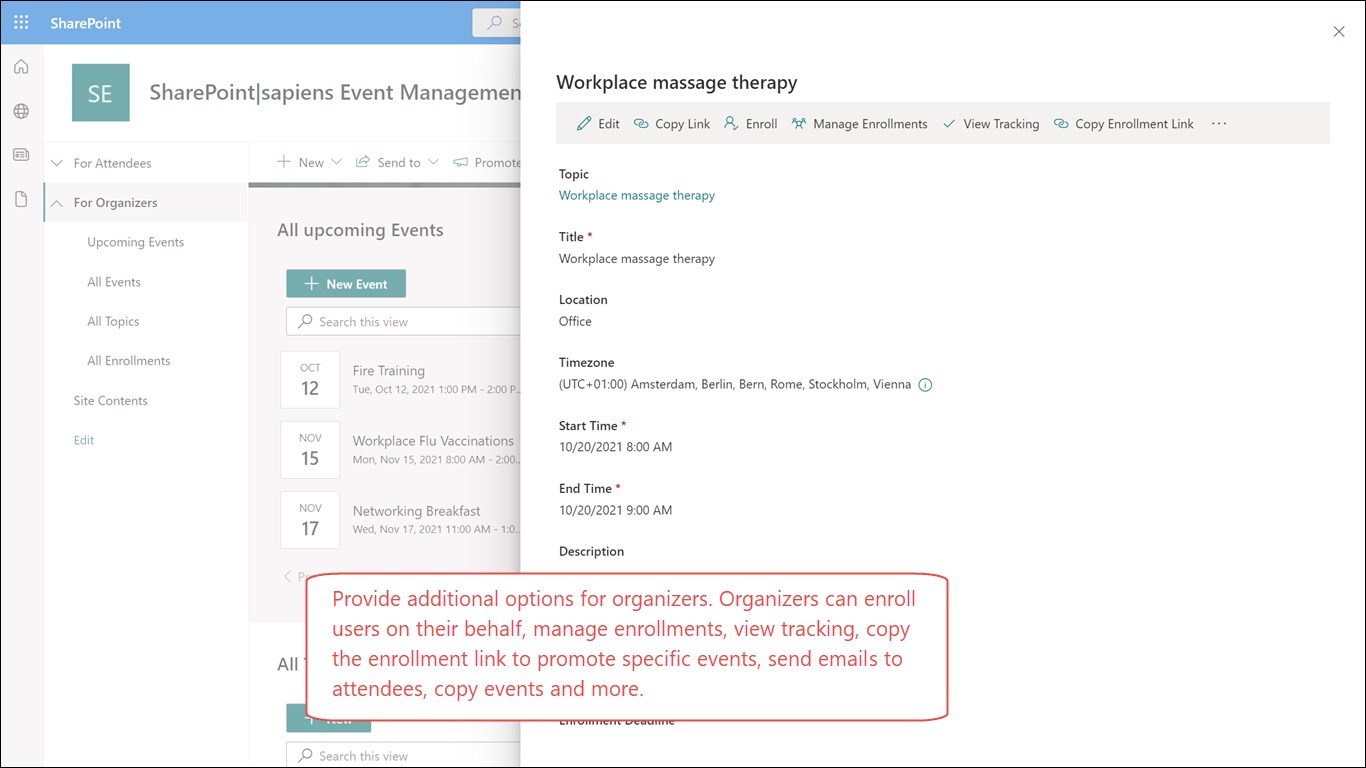This screenshot has width=1366, height=768.
Task: Edit the Workplace massage therapy event
Action: point(598,124)
